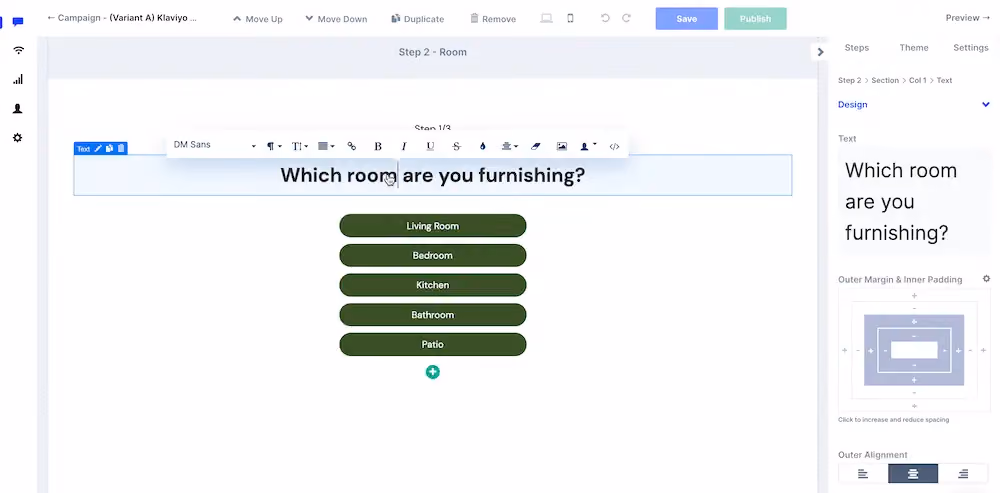Click the Save button

point(686,18)
